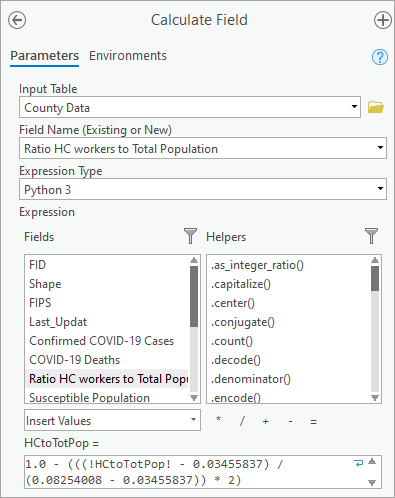Open the help question mark icon
The image size is (395, 498).
click(380, 57)
